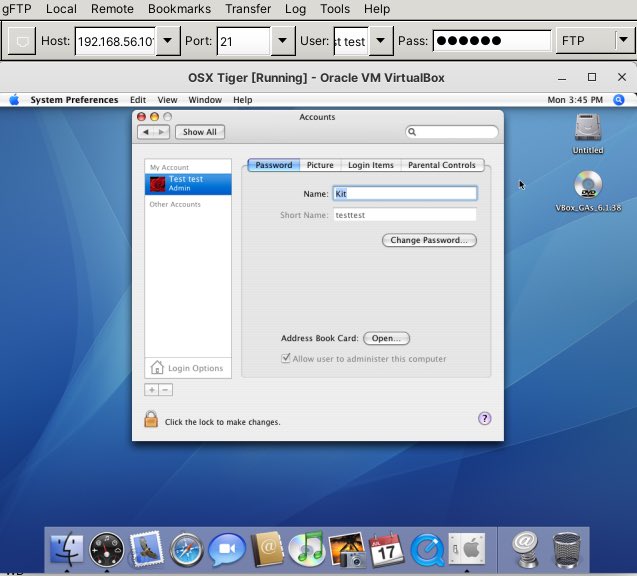Open the gFTP menu

17,9
